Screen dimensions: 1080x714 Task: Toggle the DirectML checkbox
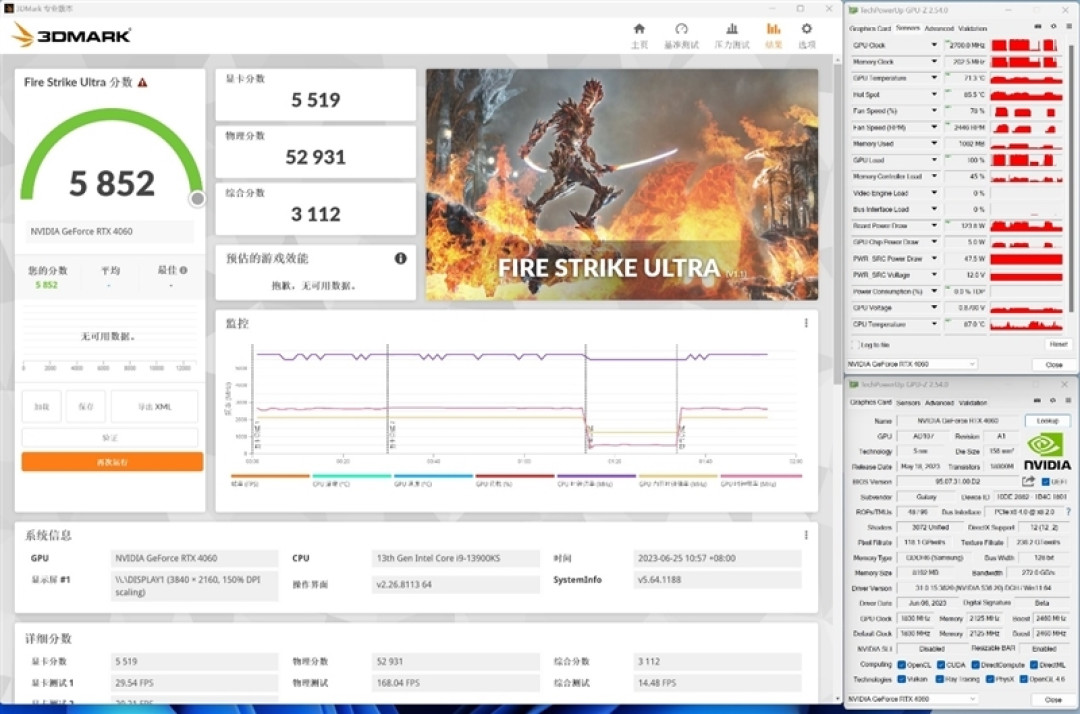tap(1033, 665)
